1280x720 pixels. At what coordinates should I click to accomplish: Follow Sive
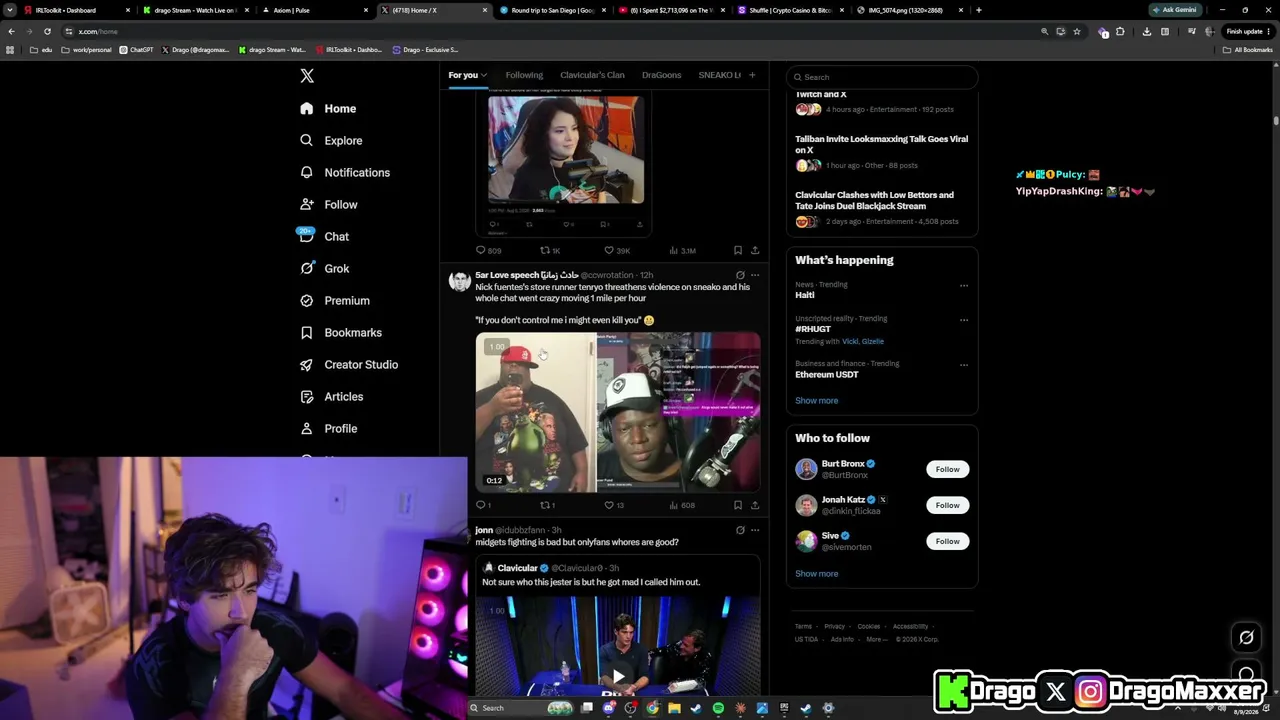click(x=947, y=541)
